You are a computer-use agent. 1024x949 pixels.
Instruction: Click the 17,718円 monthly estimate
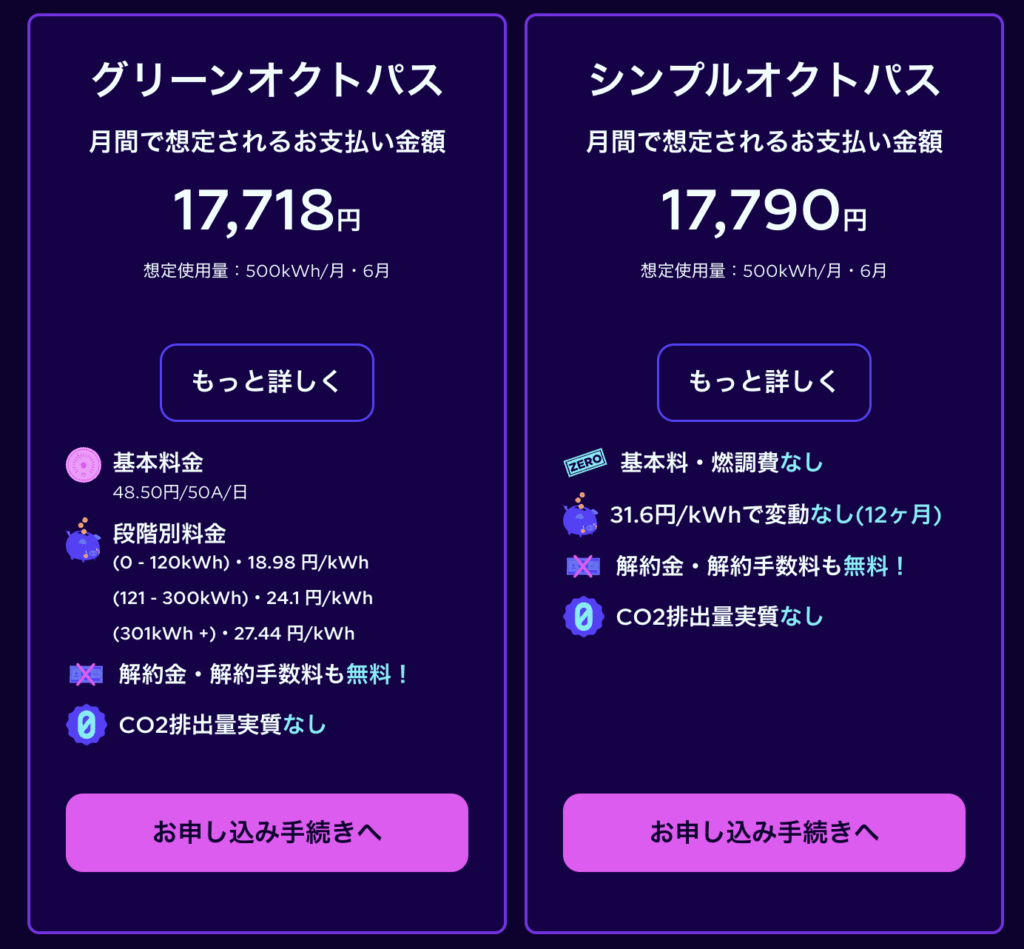(267, 210)
